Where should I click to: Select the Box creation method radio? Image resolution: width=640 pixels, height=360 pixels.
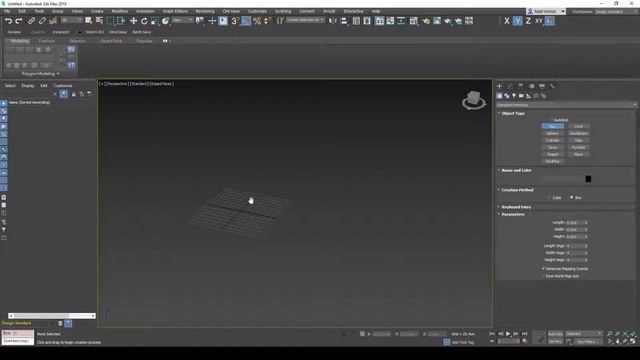click(x=571, y=198)
